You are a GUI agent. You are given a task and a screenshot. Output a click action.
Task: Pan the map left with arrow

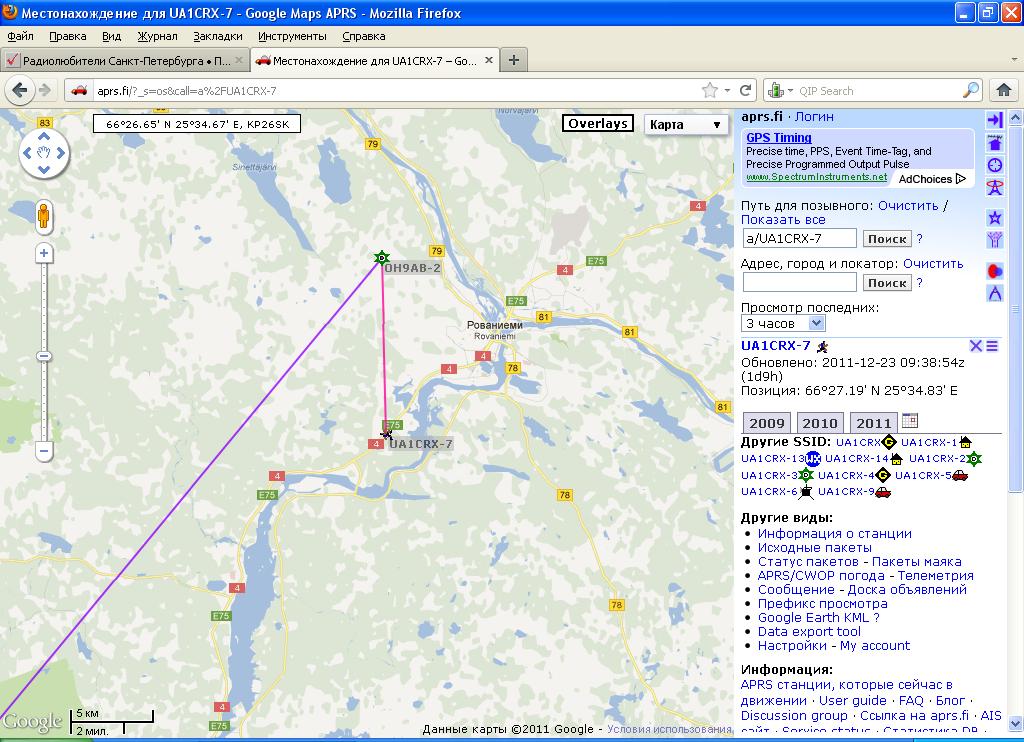point(27,153)
